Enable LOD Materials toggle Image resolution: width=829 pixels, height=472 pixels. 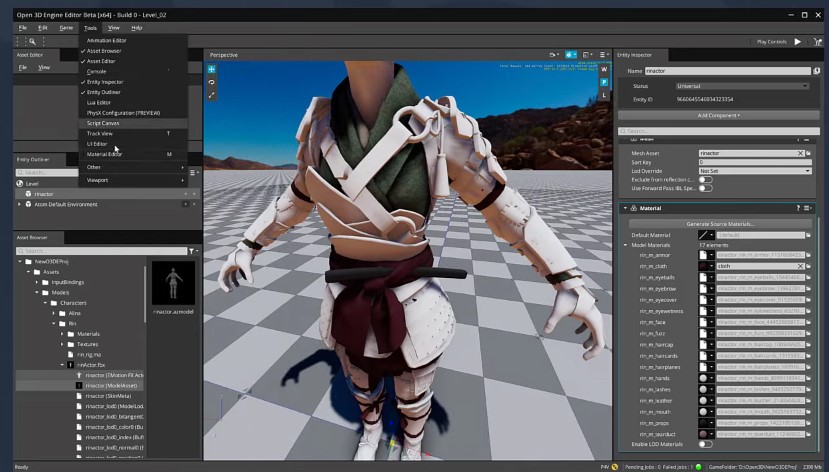706,443
